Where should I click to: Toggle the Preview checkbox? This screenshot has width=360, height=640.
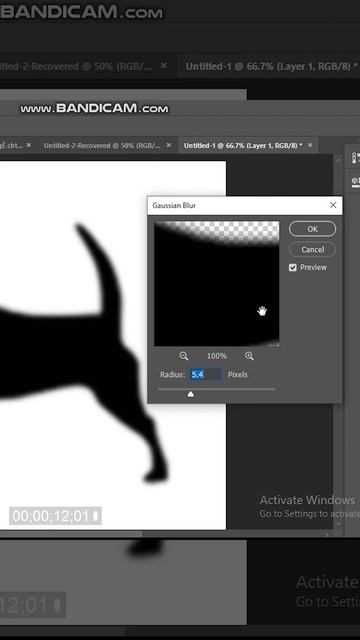tap(292, 267)
